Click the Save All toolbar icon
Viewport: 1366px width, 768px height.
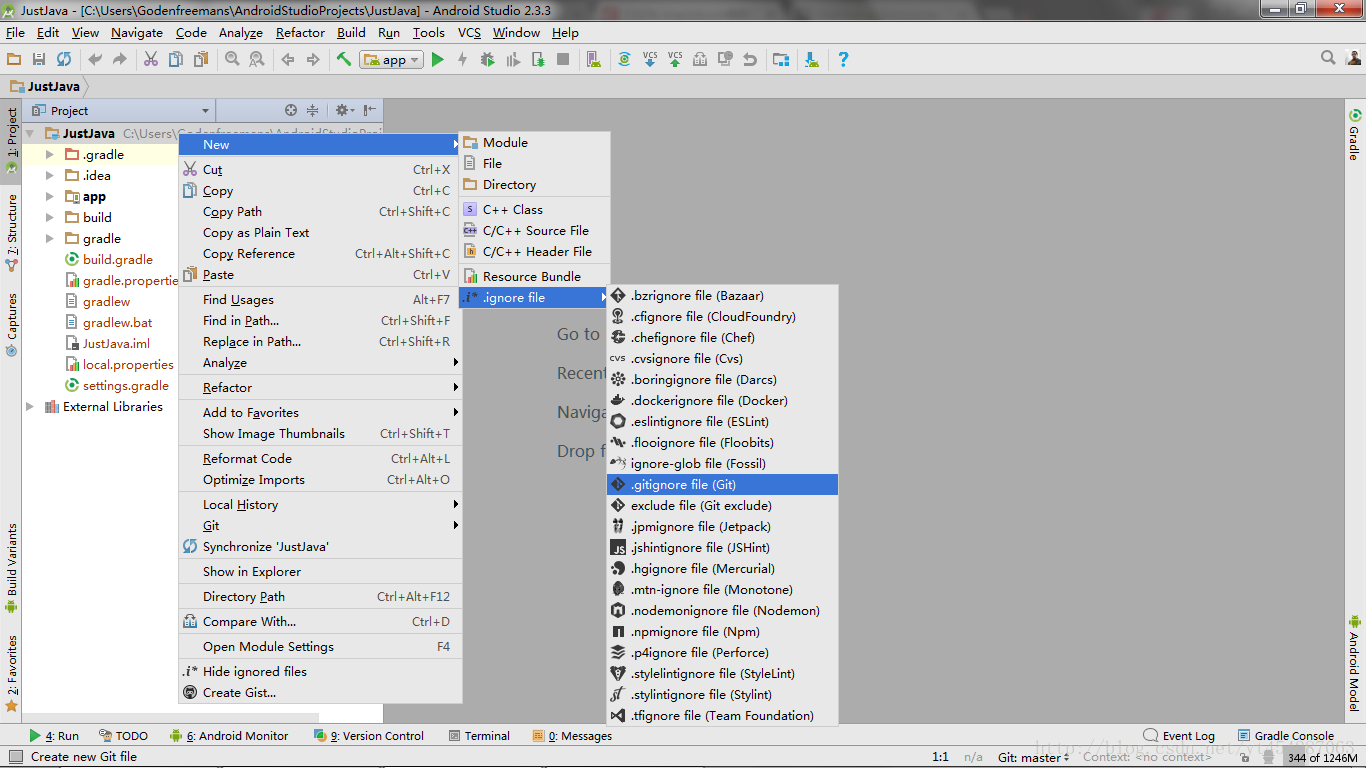tap(39, 60)
